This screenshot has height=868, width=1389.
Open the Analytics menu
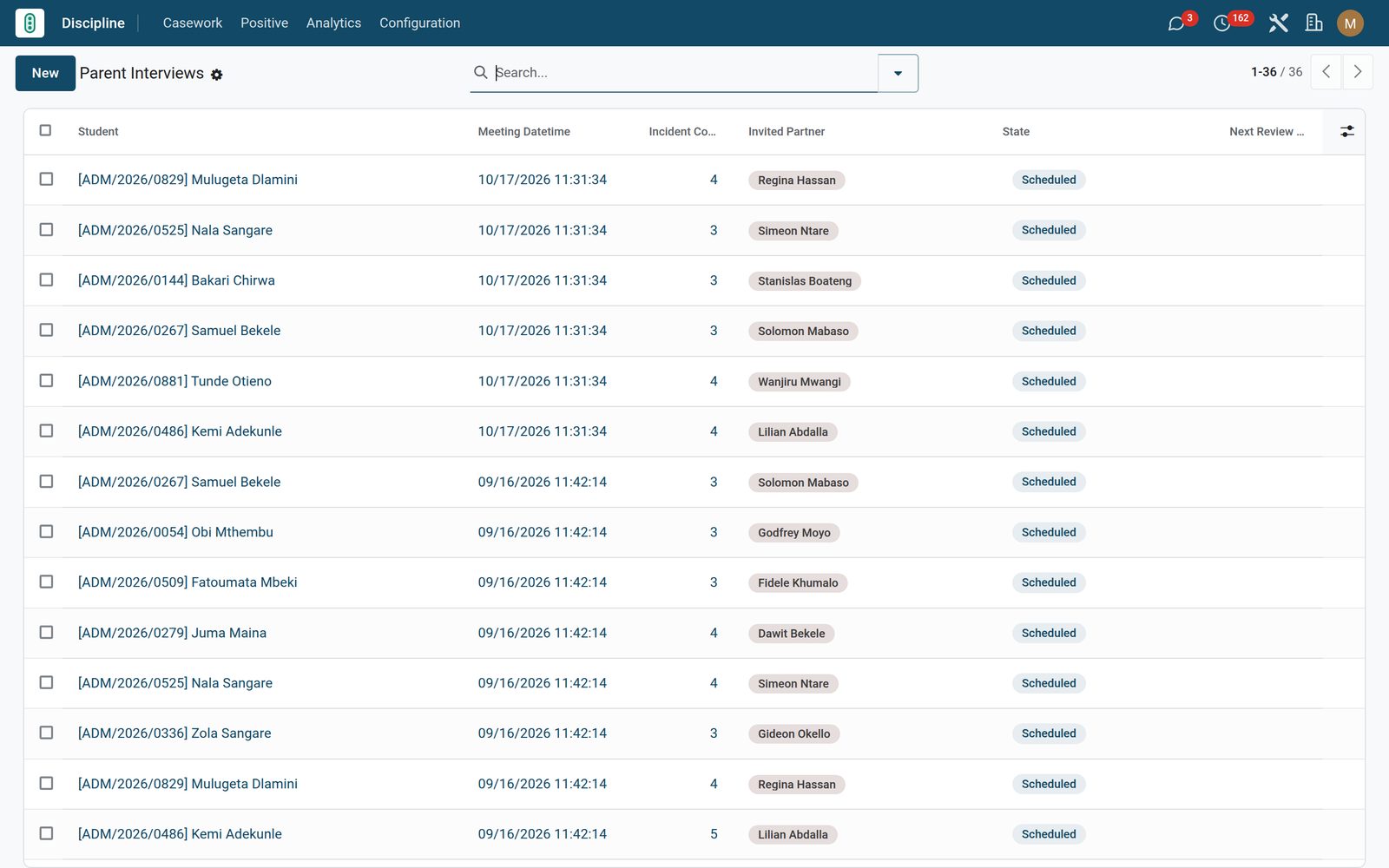(333, 23)
